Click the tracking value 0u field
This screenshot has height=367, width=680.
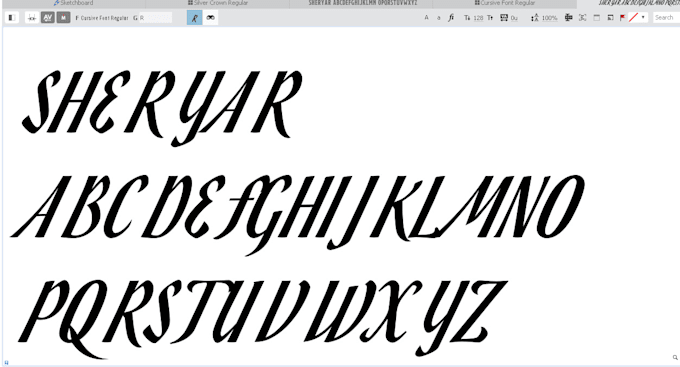[x=514, y=18]
